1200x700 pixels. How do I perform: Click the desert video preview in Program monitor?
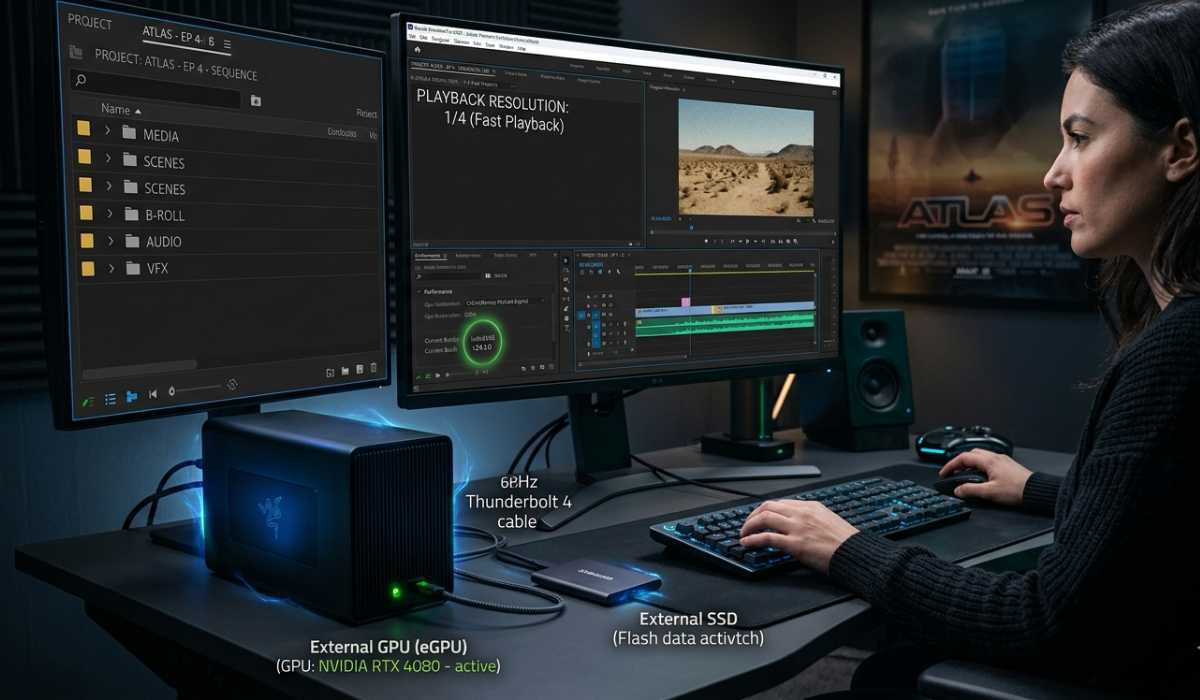point(746,156)
